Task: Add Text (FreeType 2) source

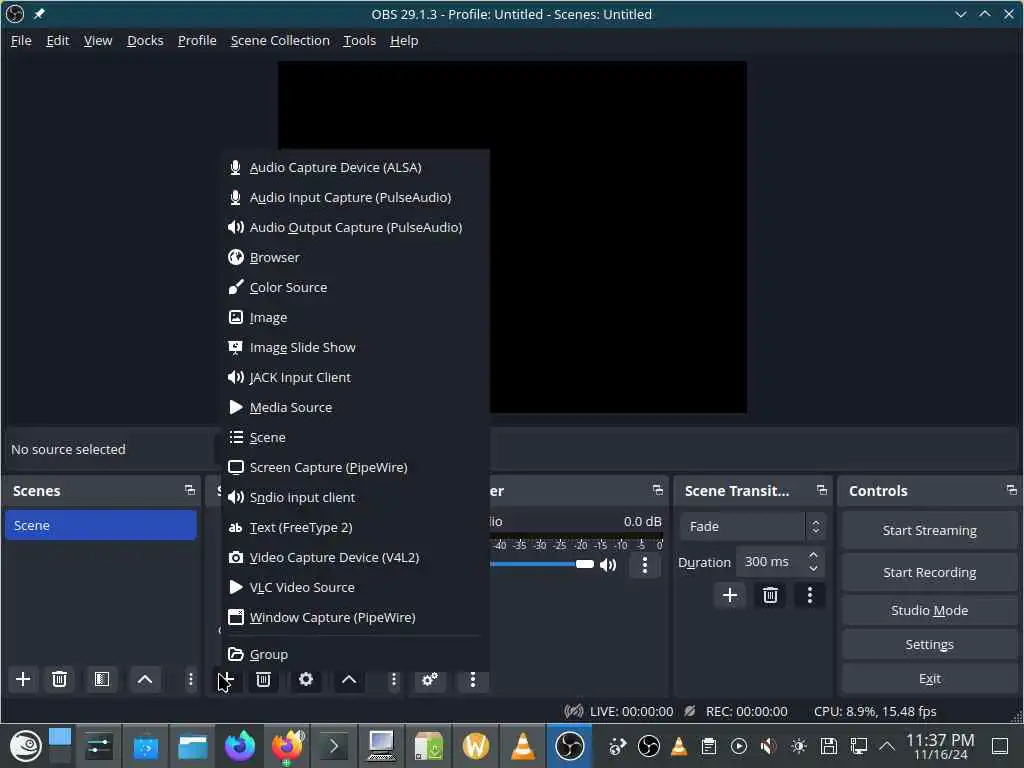Action: click(355, 528)
